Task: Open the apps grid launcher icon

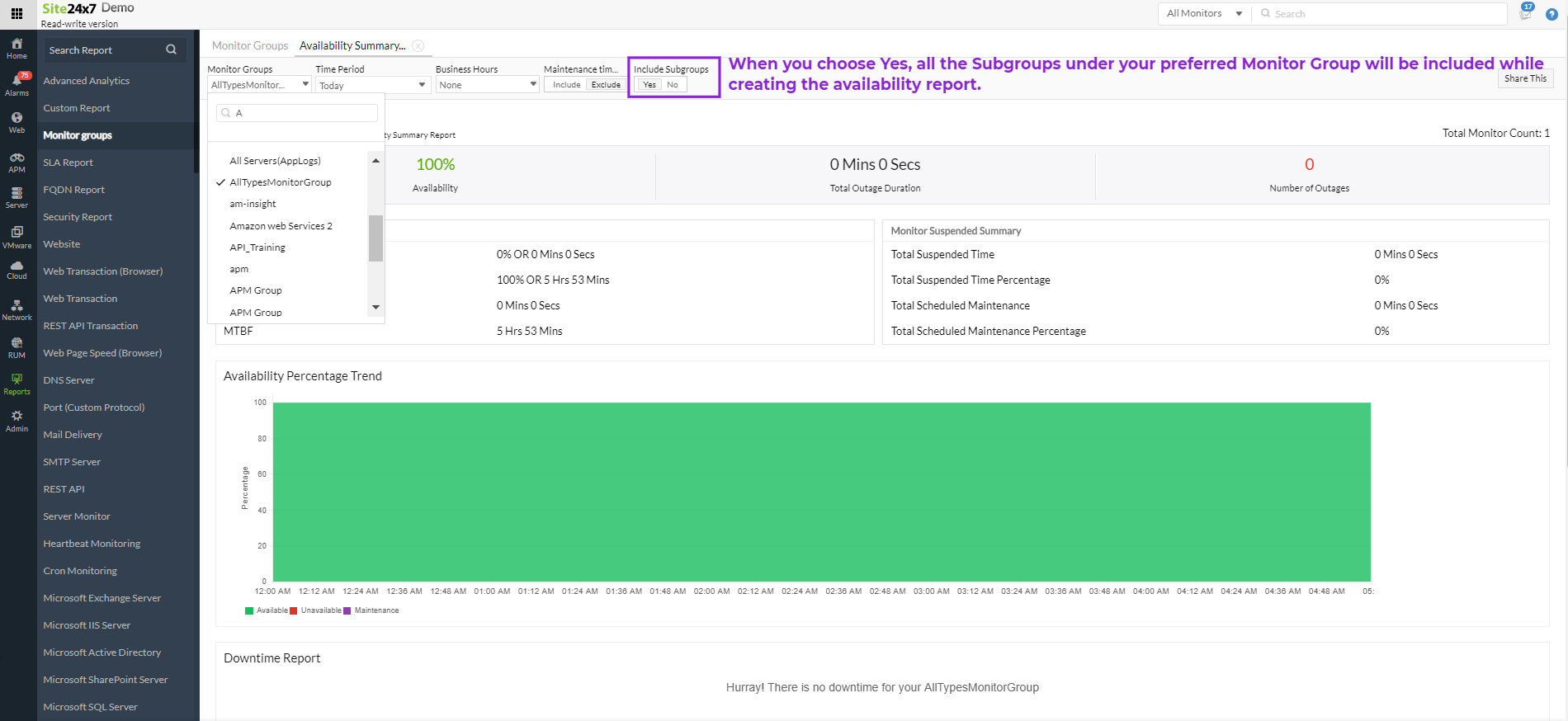Action: (17, 13)
